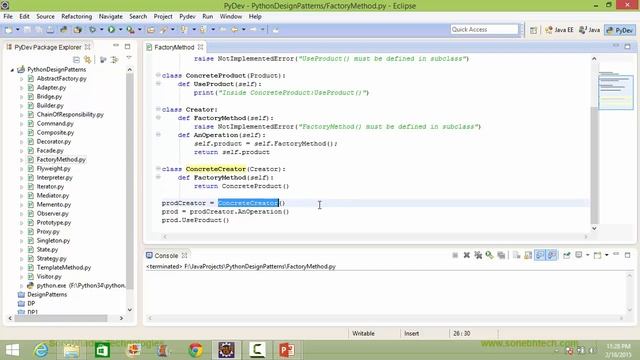Maximize the Console view
640x360 pixels.
click(627, 255)
